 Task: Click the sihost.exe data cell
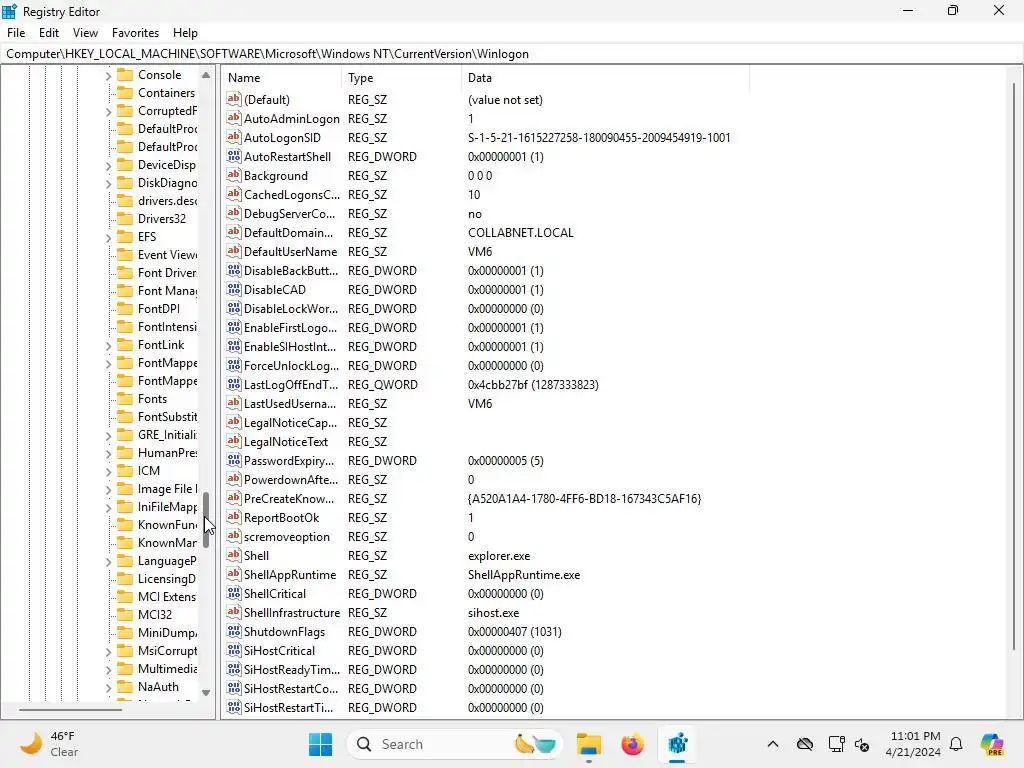pyautogui.click(x=493, y=613)
